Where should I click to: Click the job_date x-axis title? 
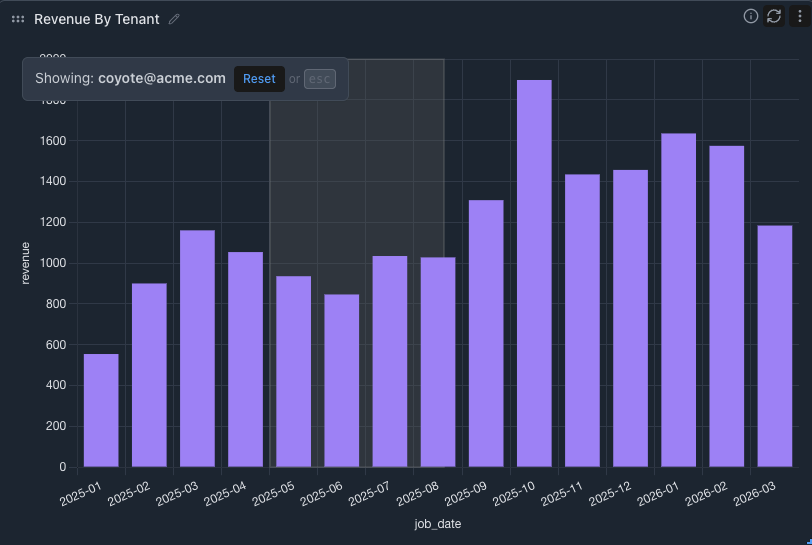tap(438, 524)
